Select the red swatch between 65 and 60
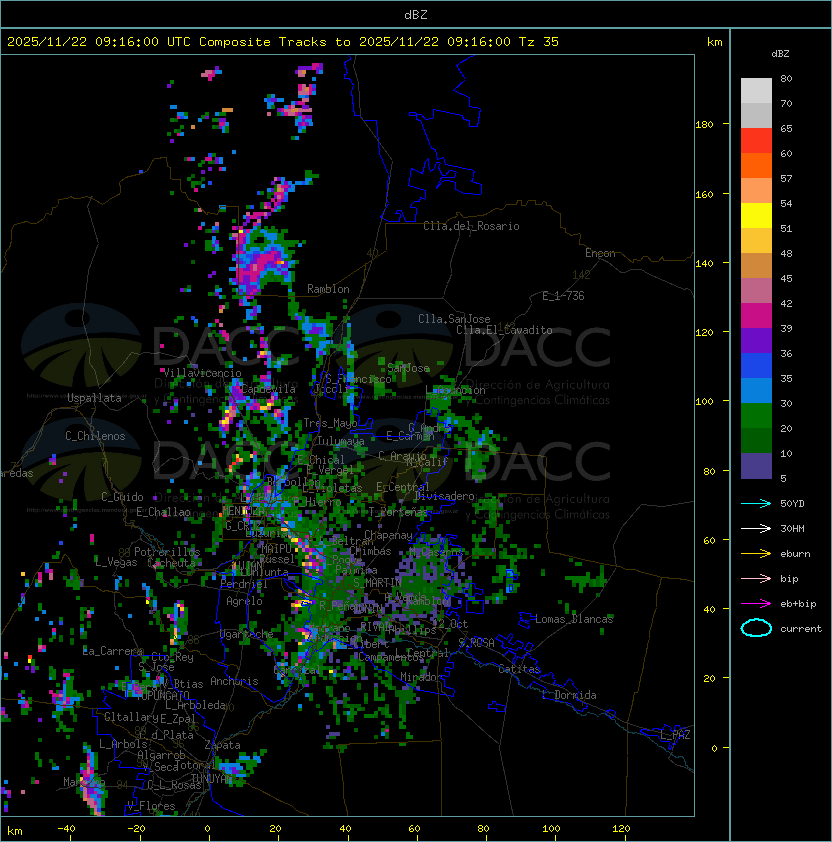The image size is (832, 842). tap(756, 141)
